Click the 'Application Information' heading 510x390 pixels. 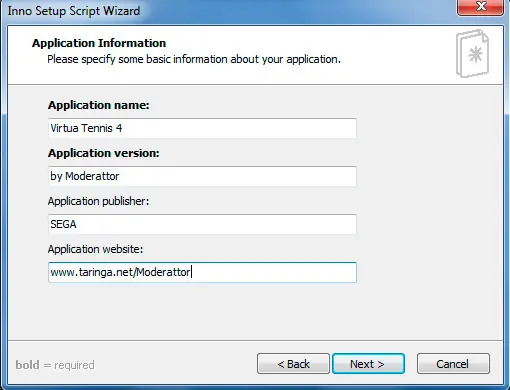pyautogui.click(x=99, y=43)
